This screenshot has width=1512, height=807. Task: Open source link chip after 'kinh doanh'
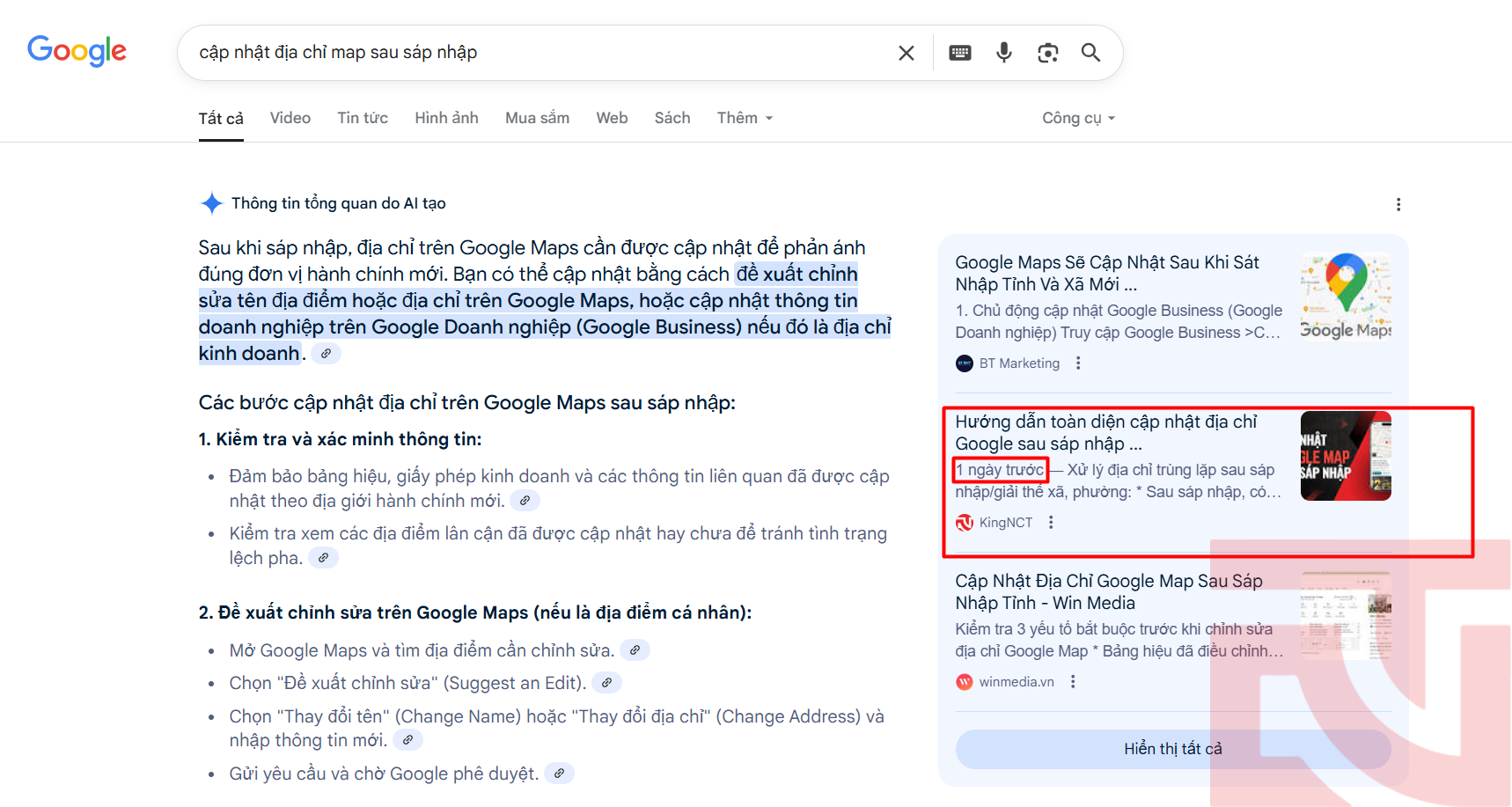coord(327,354)
